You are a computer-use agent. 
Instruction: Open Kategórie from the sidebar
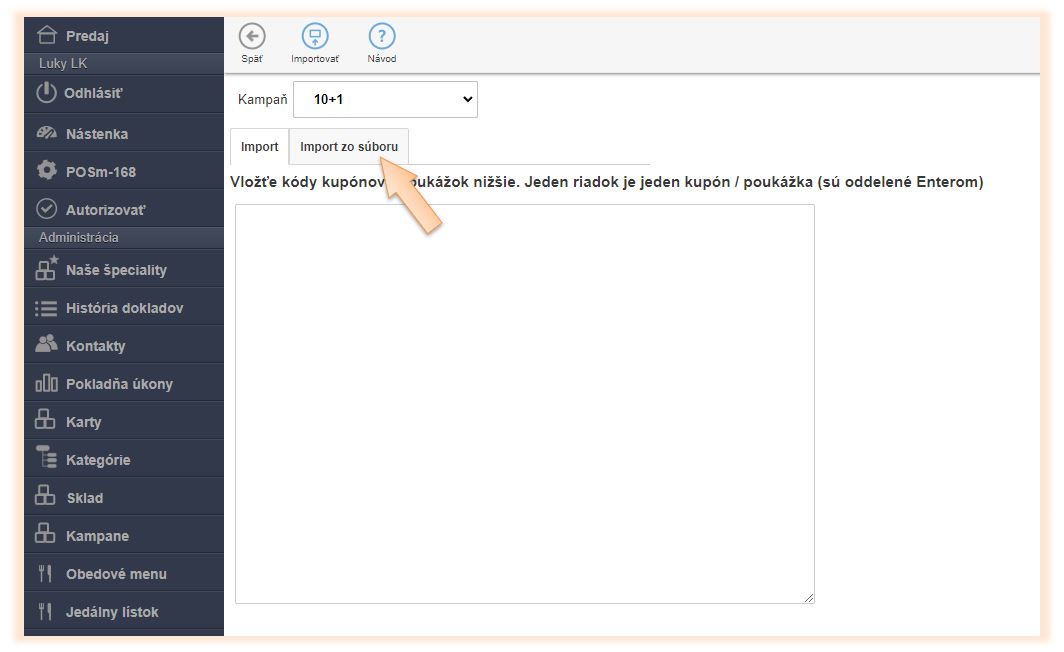[x=98, y=460]
